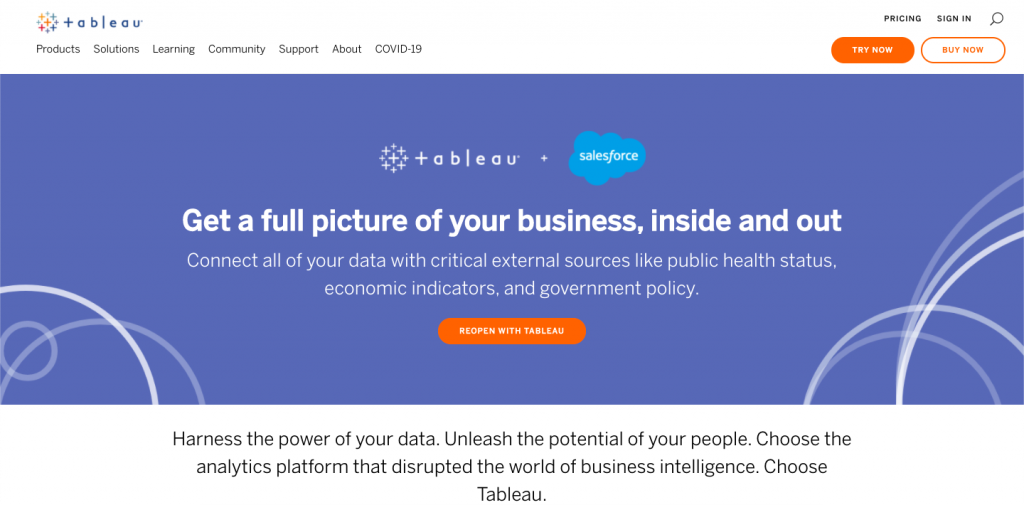
Task: Go to the COVID-19 page
Action: [398, 49]
